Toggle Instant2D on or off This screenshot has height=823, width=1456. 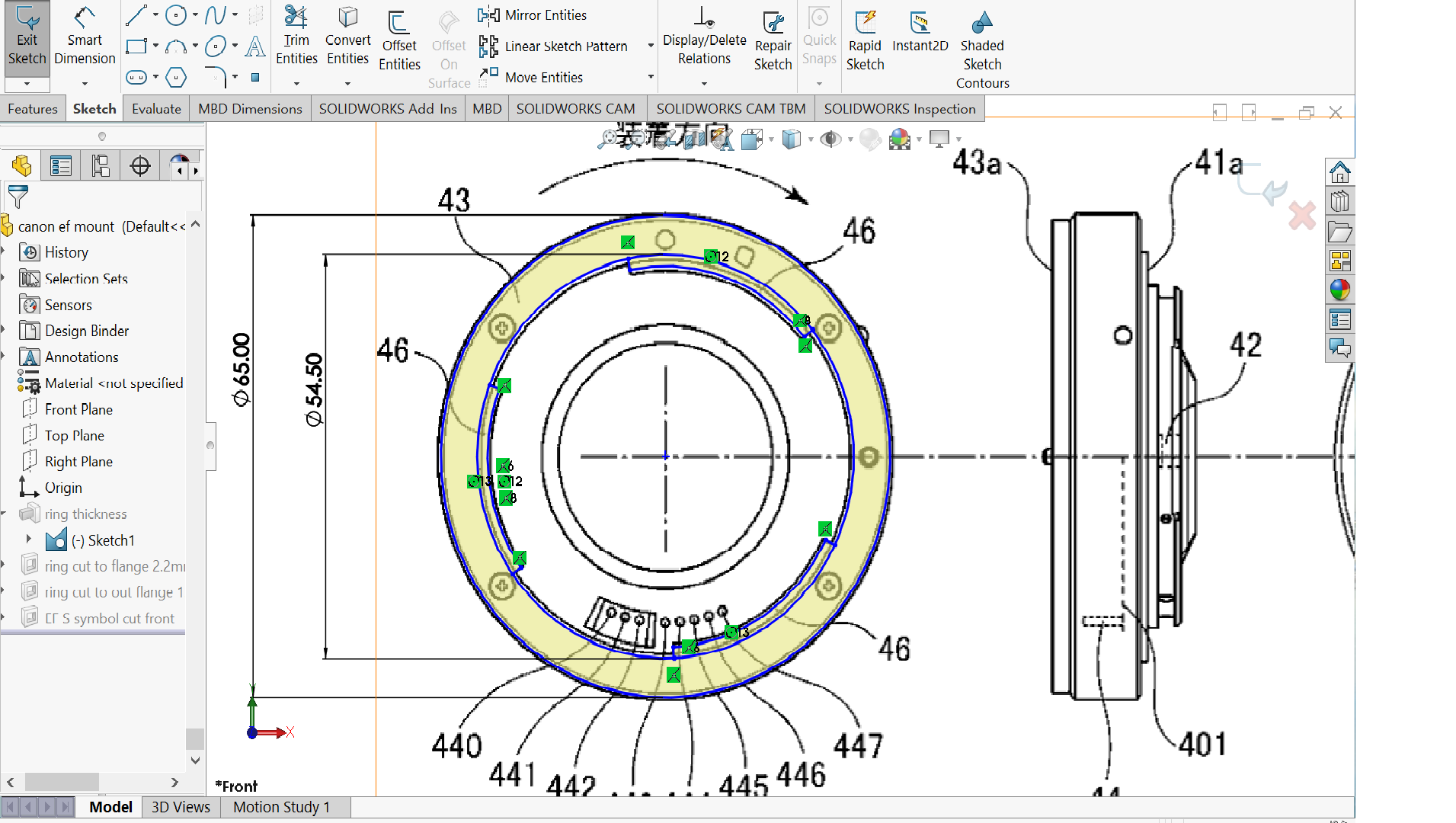pos(920,33)
